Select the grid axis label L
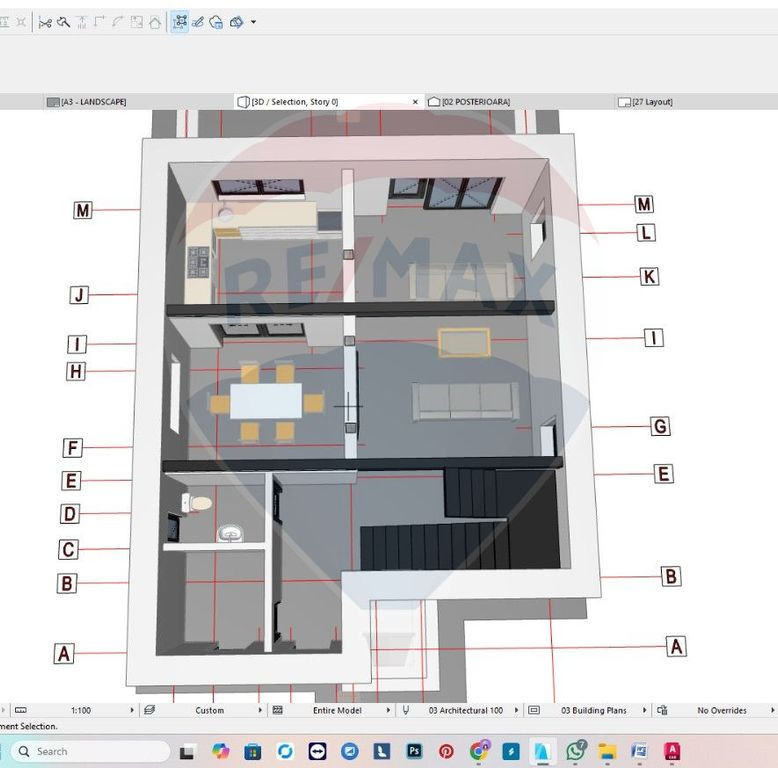This screenshot has height=768, width=778. click(646, 232)
